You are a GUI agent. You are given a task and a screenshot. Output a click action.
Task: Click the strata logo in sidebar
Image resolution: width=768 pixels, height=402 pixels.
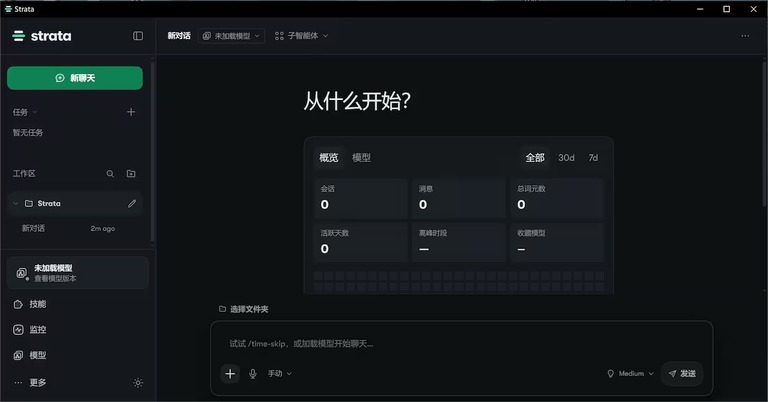click(42, 36)
